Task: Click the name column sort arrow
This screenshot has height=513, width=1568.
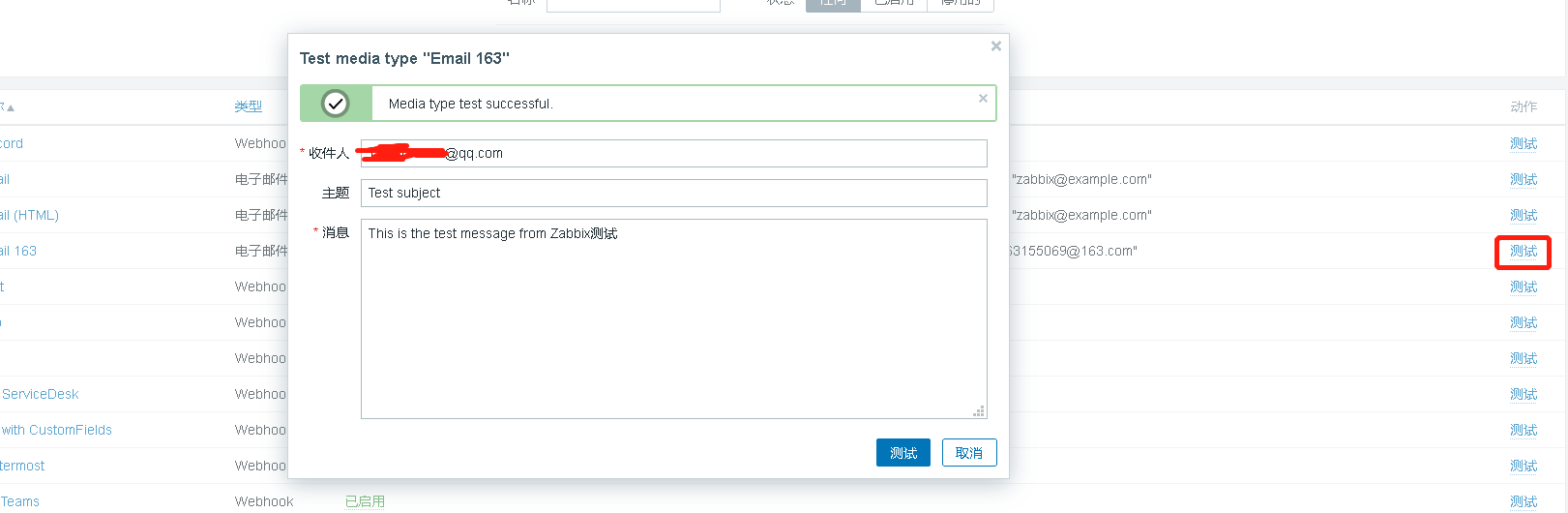Action: 10,107
